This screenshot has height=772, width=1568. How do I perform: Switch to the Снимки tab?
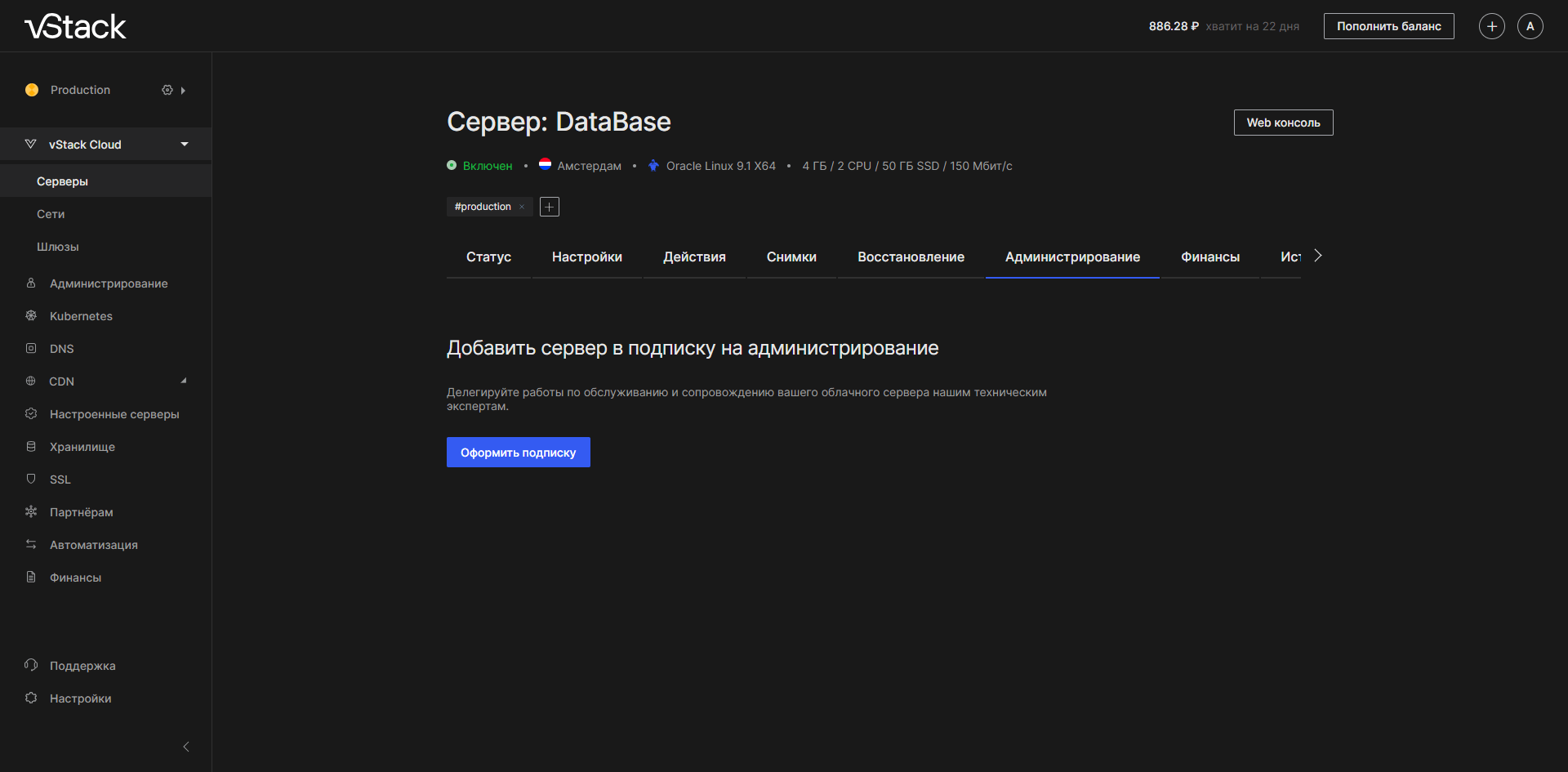tap(791, 257)
